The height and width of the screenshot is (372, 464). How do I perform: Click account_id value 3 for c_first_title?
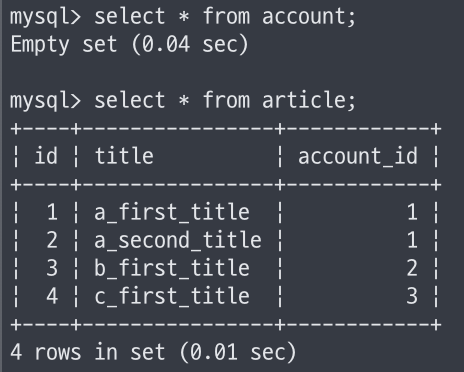point(412,296)
